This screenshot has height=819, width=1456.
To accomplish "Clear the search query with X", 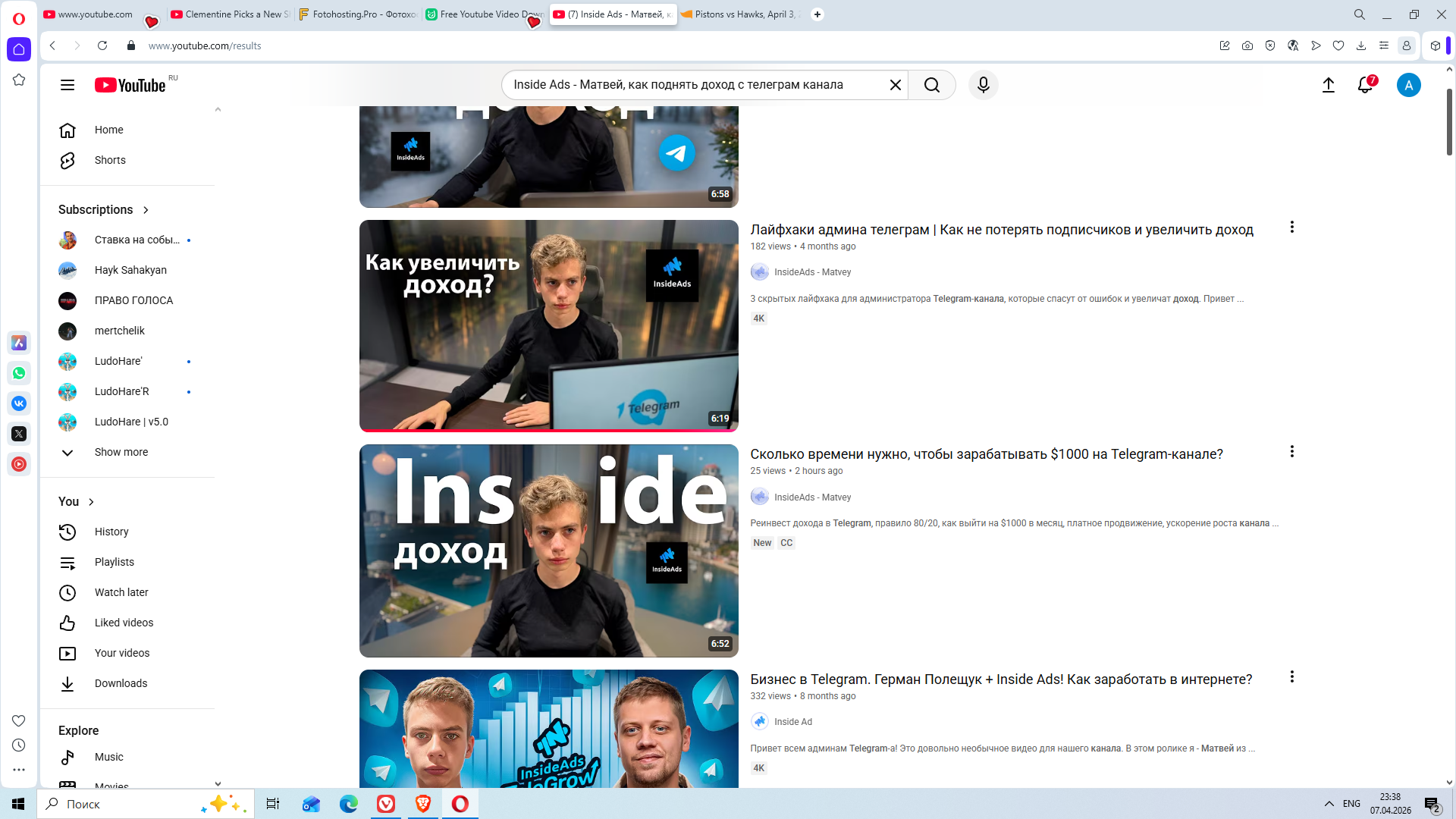I will coord(895,85).
